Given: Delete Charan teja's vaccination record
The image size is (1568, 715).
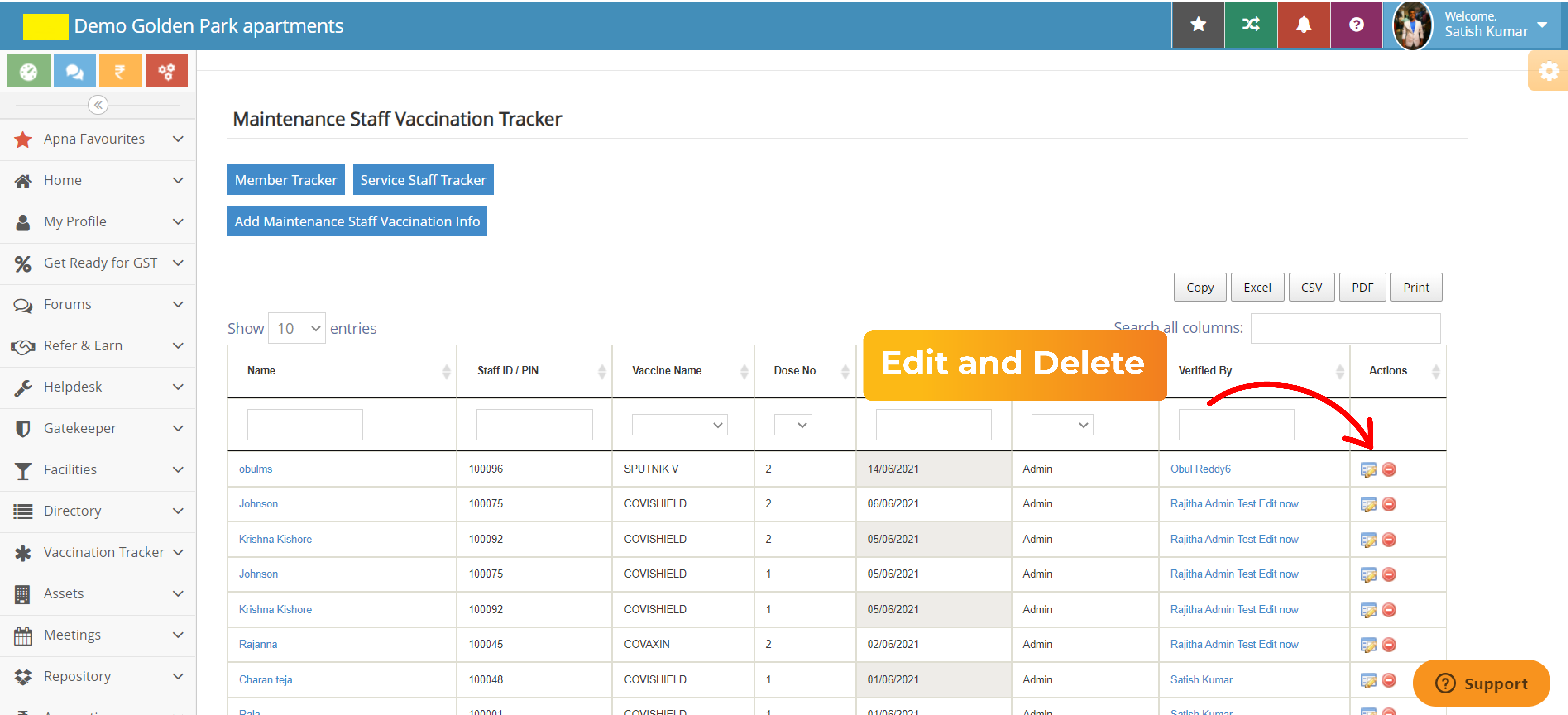Looking at the screenshot, I should [1389, 680].
